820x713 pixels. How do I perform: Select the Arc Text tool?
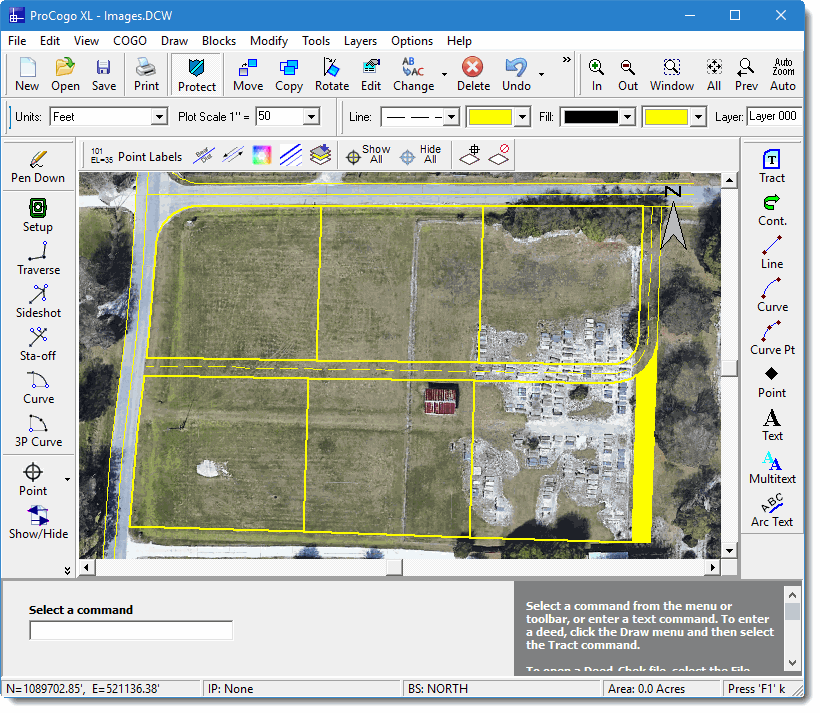[772, 510]
